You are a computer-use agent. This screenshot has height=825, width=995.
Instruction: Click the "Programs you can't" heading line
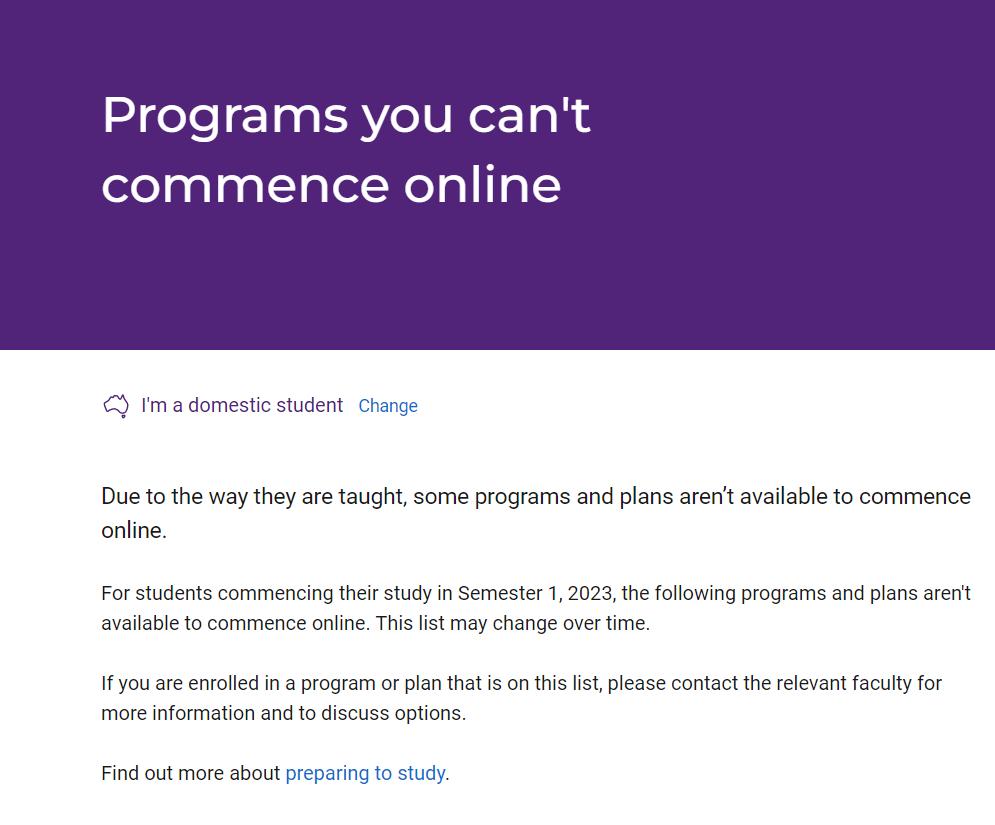coord(346,115)
